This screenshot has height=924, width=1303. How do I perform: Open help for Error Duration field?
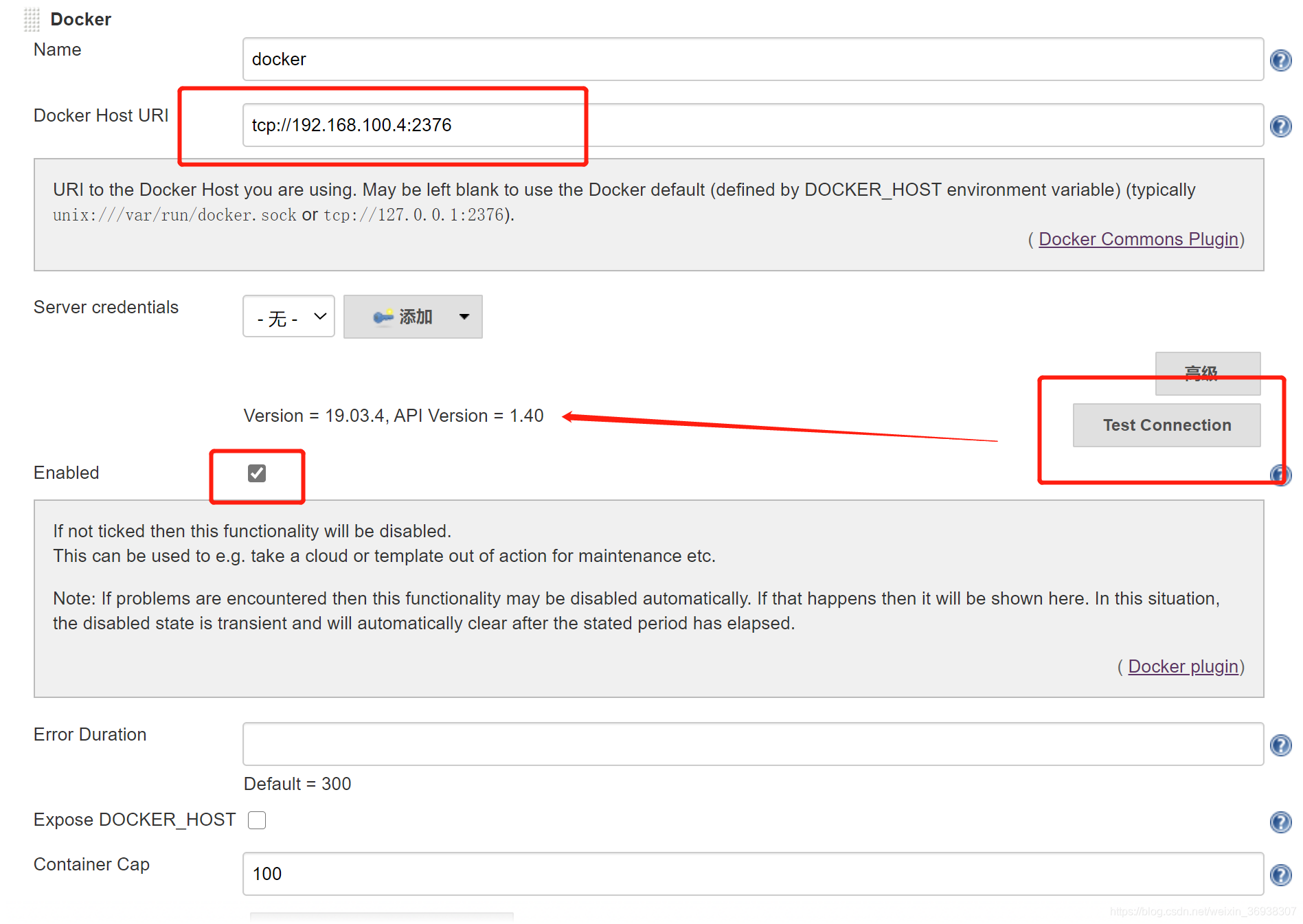[x=1280, y=745]
